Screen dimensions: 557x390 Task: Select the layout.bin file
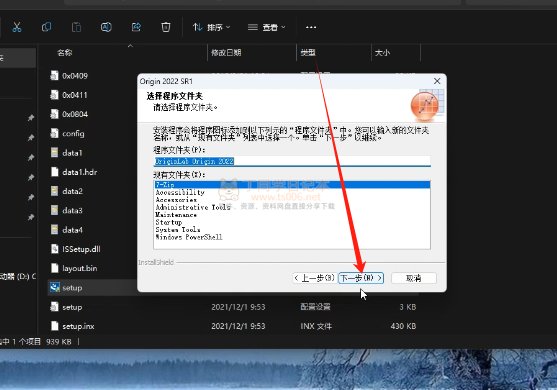(x=80, y=268)
